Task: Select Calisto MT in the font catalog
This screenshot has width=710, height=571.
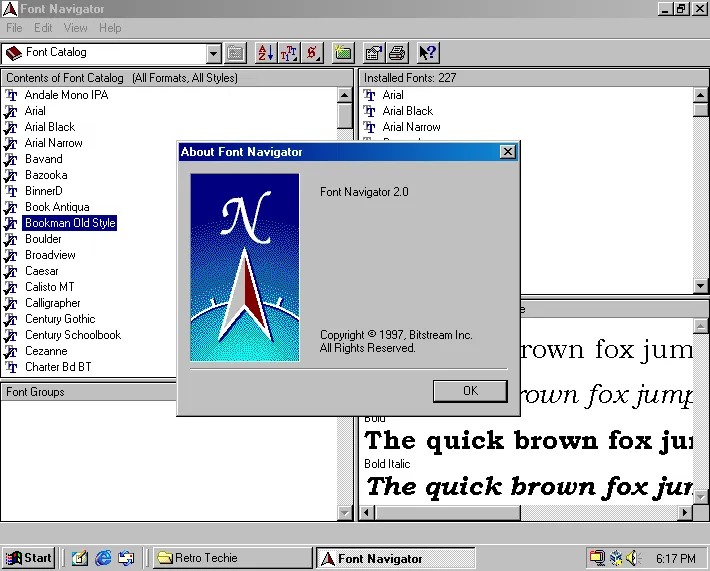Action: coord(50,287)
